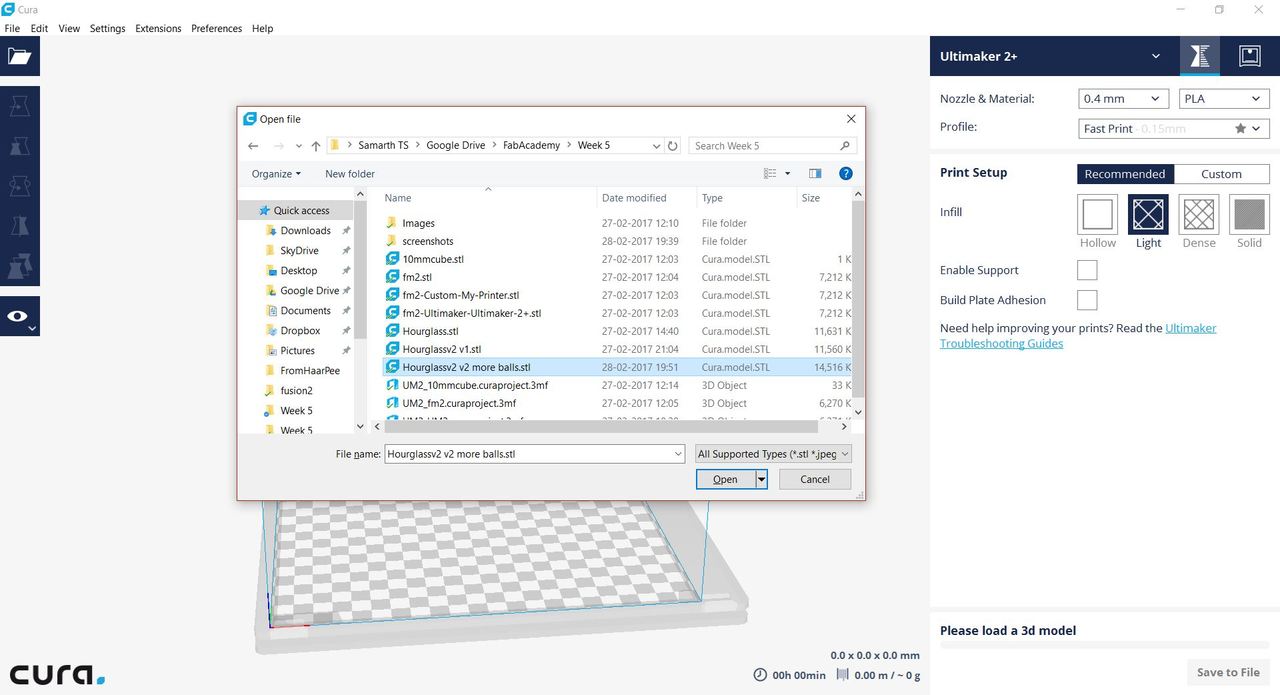The image size is (1280, 695).
Task: Click the Back arrow in Open file dialog
Action: coord(253,146)
